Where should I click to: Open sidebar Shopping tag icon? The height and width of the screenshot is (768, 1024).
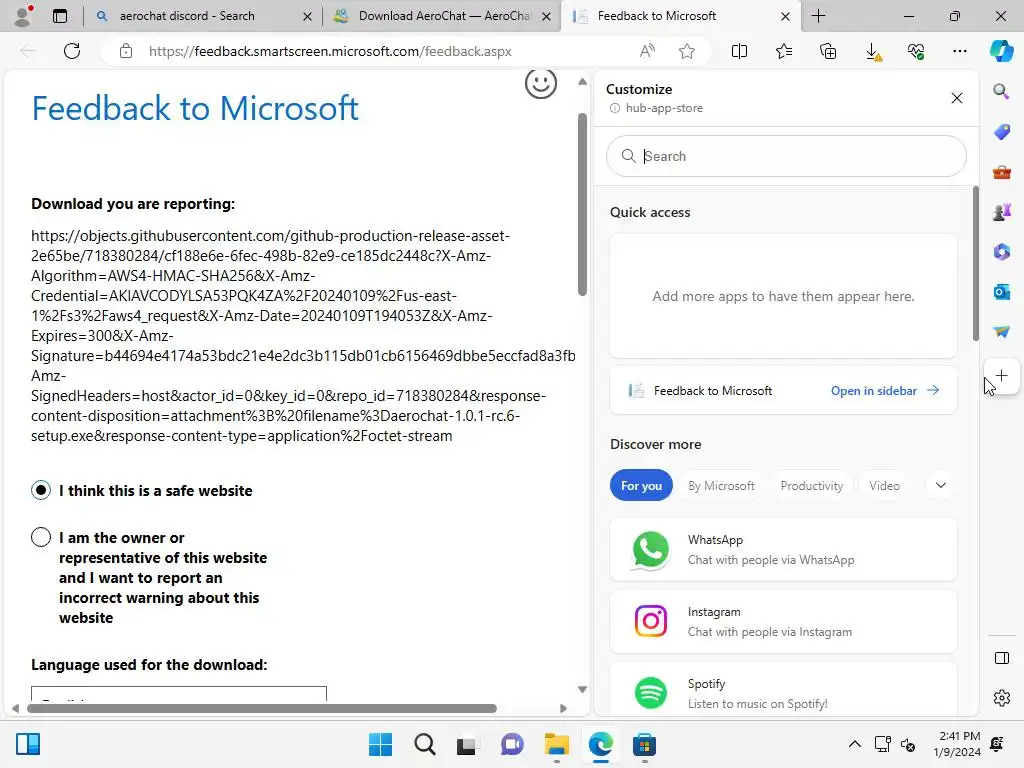pos(1002,132)
